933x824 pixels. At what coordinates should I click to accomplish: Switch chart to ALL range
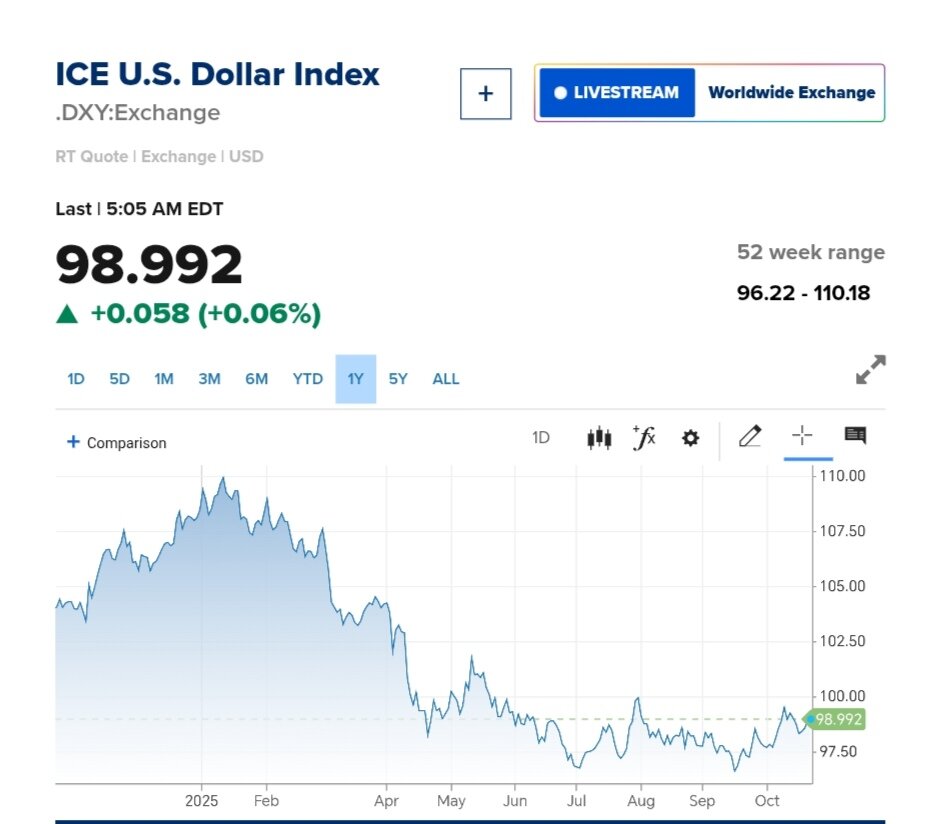pos(446,379)
